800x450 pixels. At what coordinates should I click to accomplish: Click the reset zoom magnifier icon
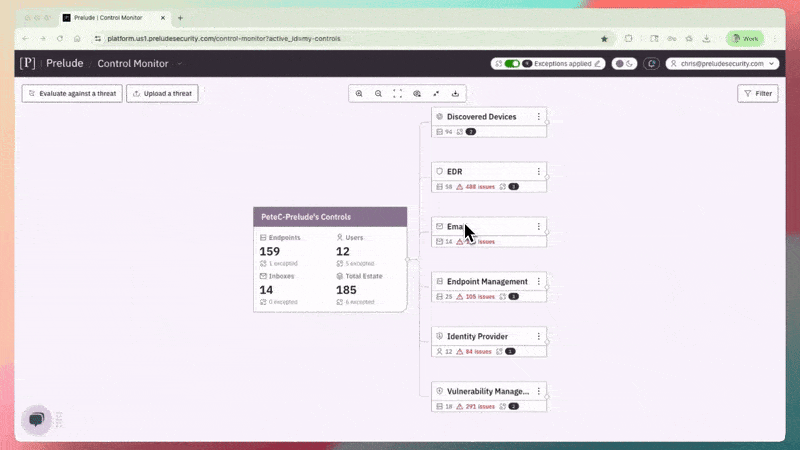click(417, 94)
